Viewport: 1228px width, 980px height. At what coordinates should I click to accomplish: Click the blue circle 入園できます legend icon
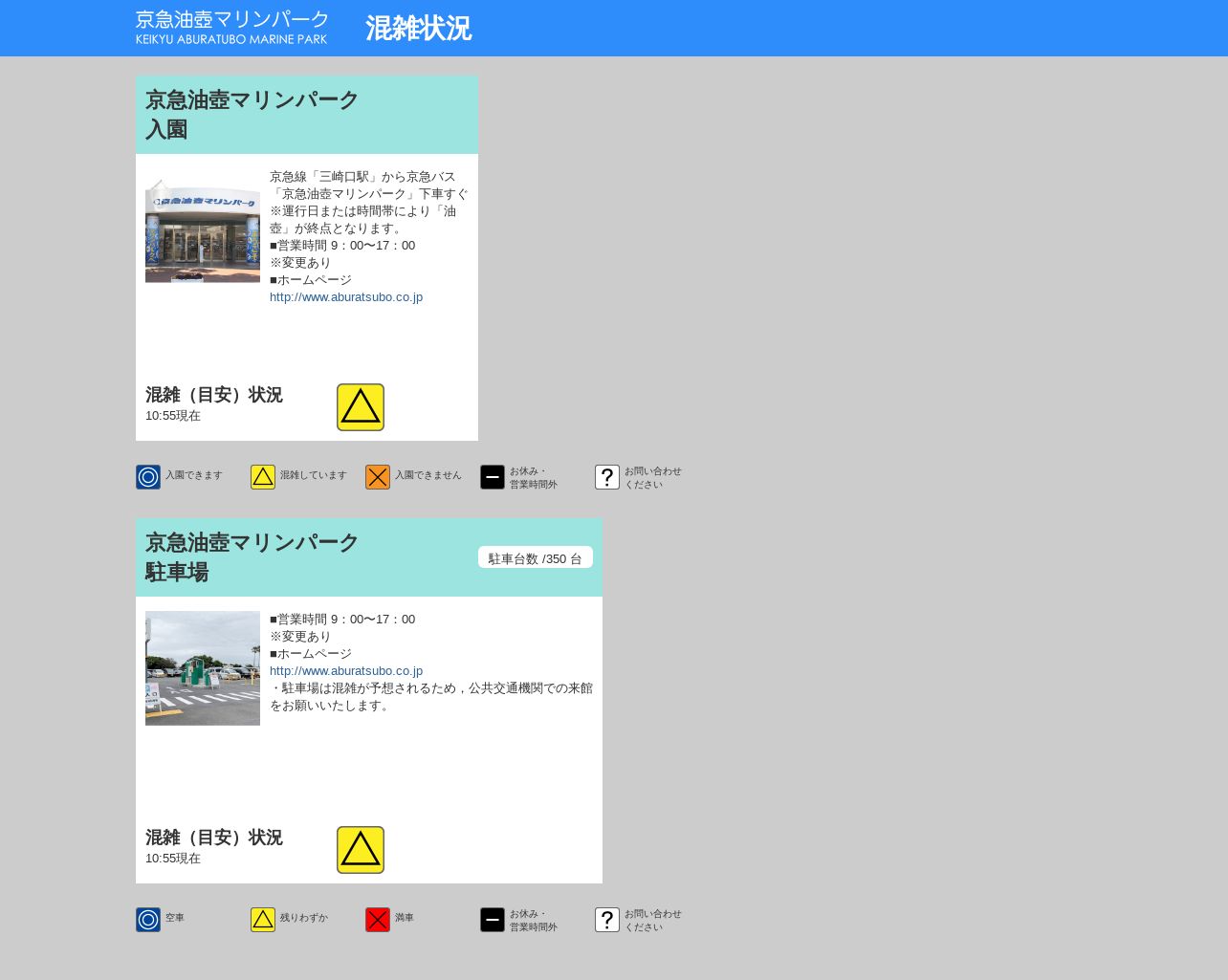(148, 477)
